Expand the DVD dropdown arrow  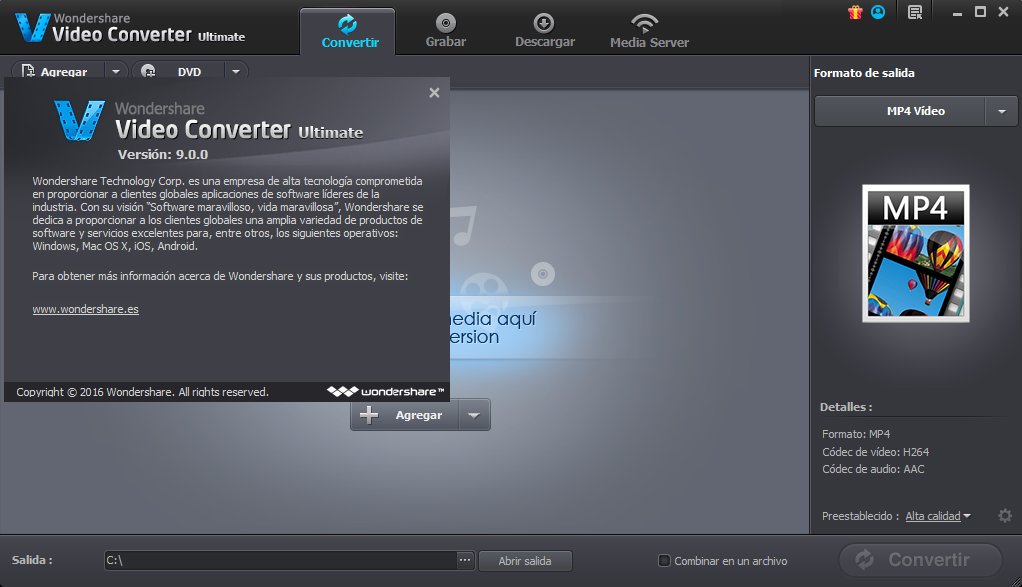[236, 71]
